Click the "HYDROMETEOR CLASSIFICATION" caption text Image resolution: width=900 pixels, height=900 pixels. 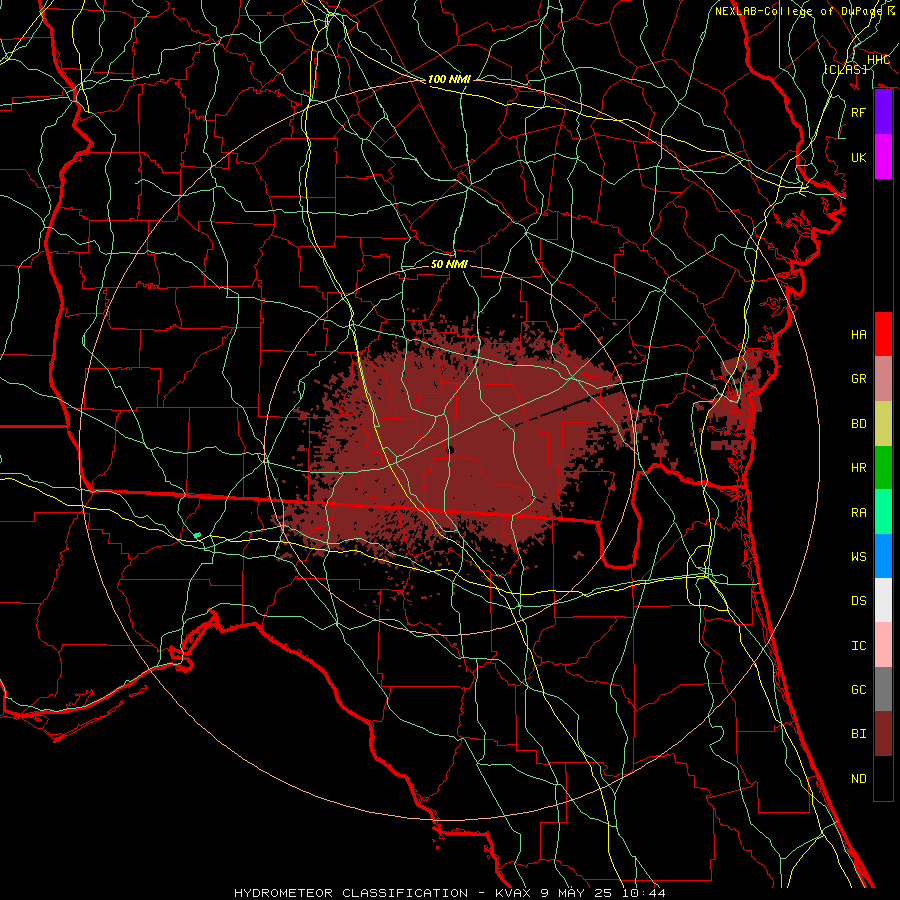[x=351, y=893]
